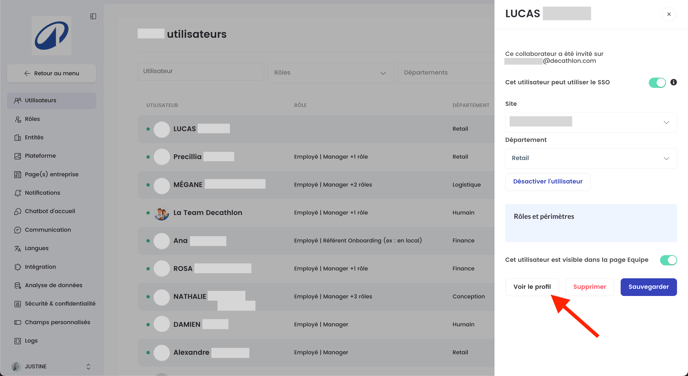Click the Chatbot d'accueil icon
The width and height of the screenshot is (688, 376).
(18, 211)
